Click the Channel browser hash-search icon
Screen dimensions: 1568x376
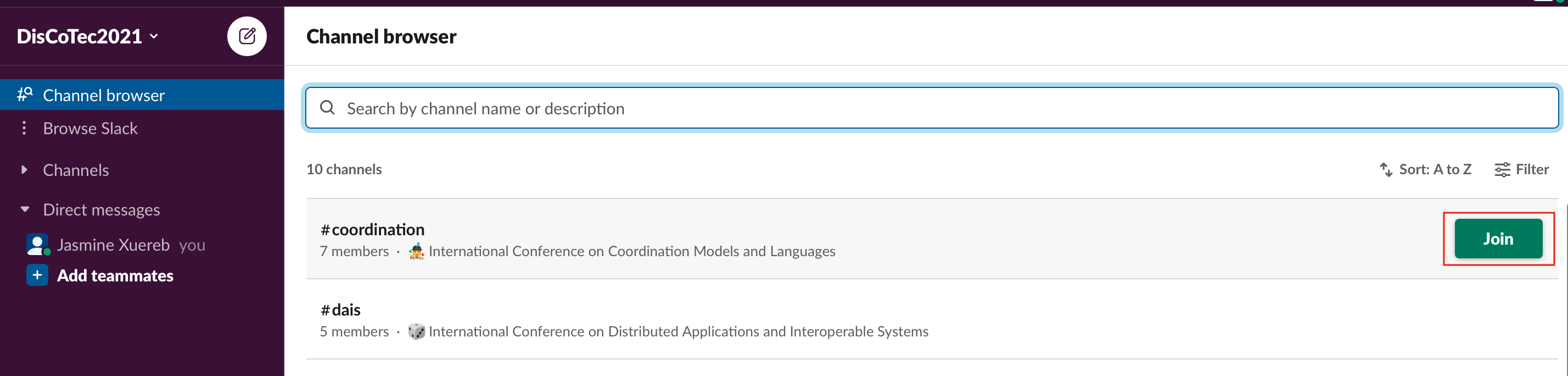click(x=25, y=95)
